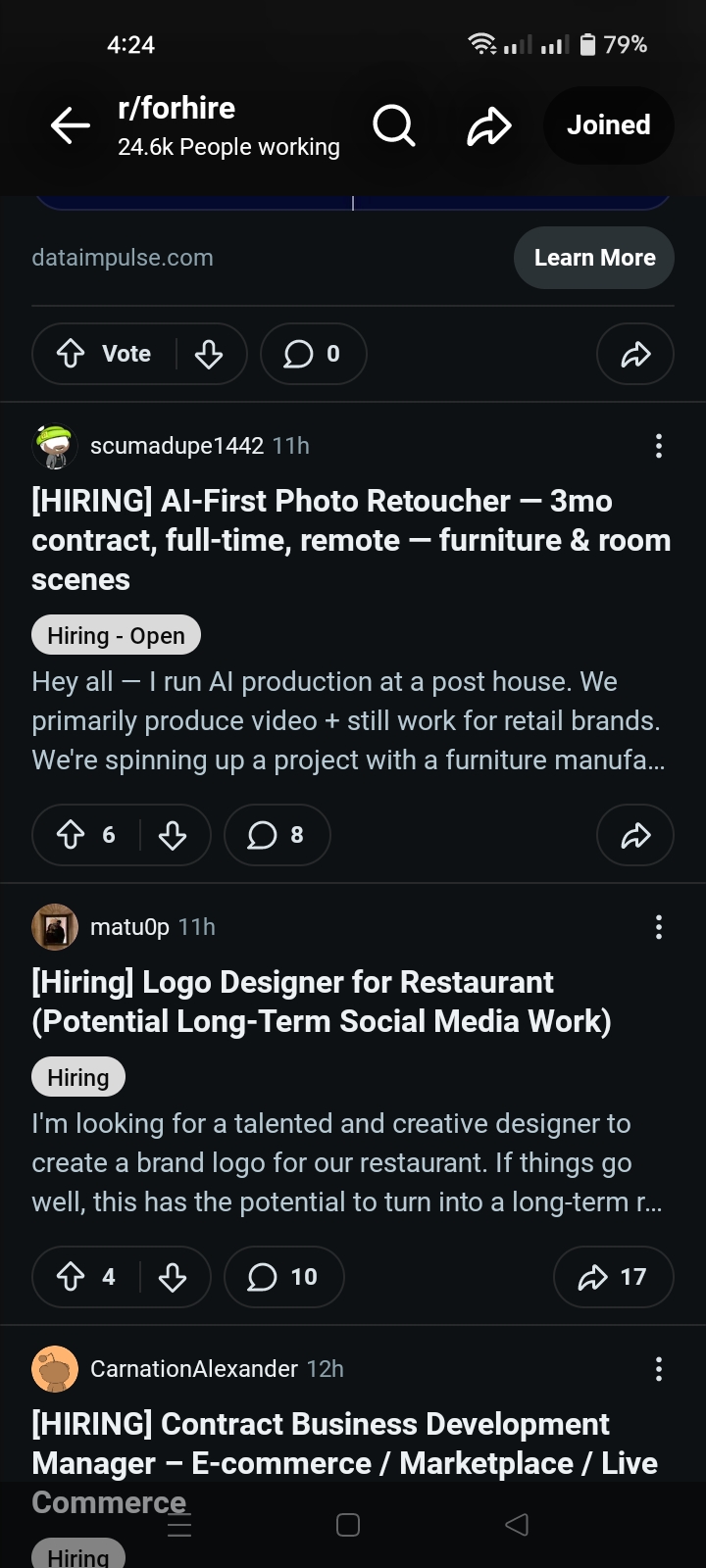Upvote the dataimpulse ad post
The height and width of the screenshot is (1568, 706).
pos(71,354)
